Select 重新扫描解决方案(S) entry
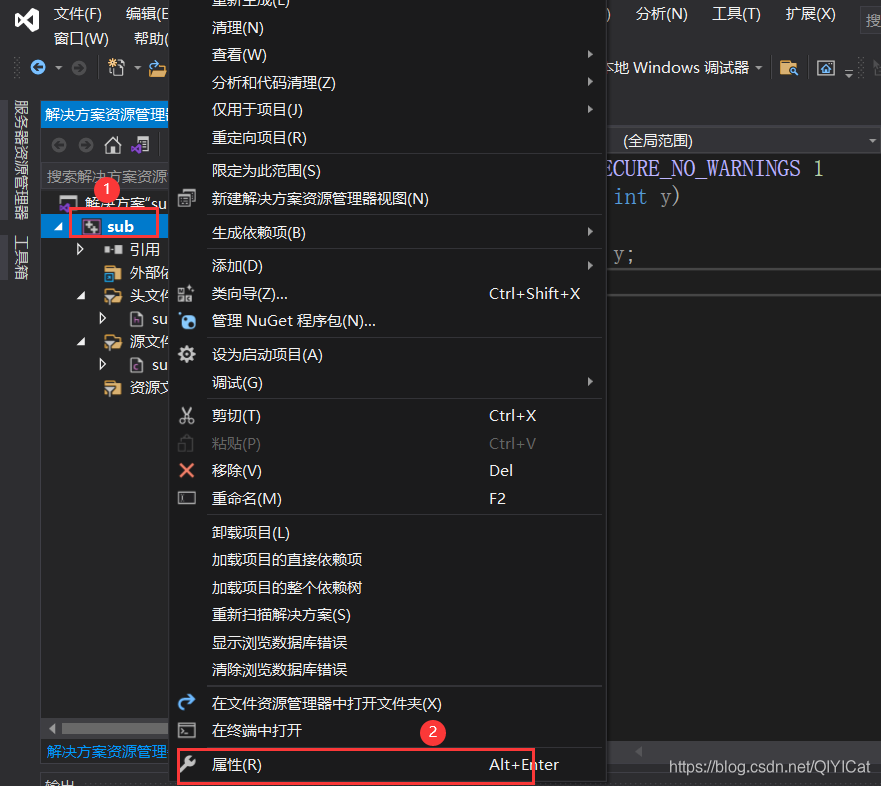 (x=388, y=615)
